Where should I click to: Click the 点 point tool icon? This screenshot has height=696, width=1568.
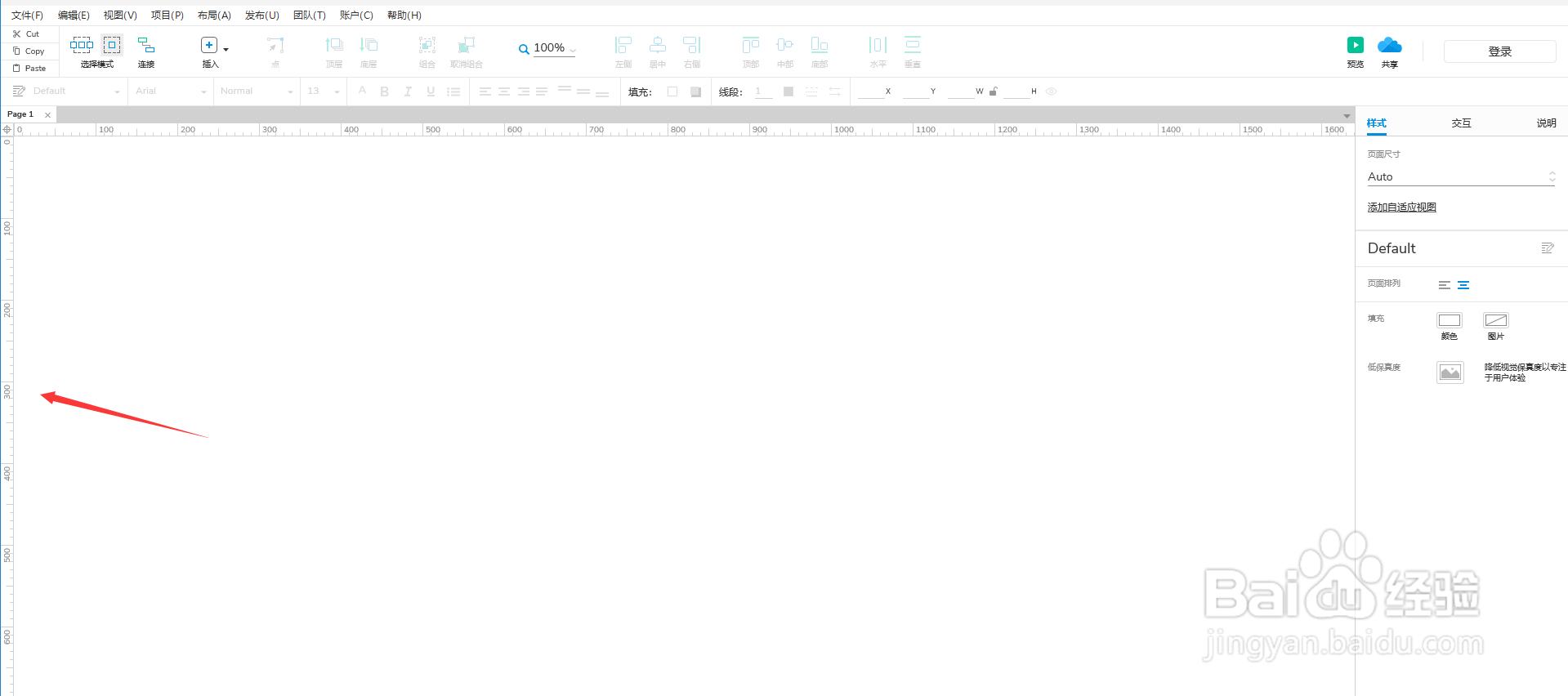(x=275, y=45)
